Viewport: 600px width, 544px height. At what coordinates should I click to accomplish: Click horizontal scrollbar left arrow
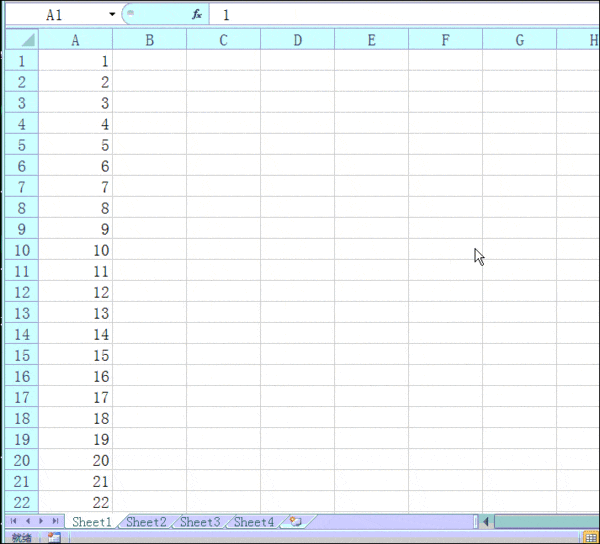[486, 521]
